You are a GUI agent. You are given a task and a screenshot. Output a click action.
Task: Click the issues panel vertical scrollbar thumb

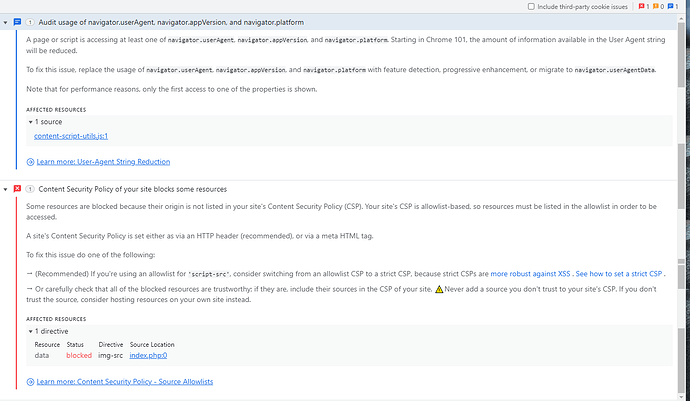681,53
